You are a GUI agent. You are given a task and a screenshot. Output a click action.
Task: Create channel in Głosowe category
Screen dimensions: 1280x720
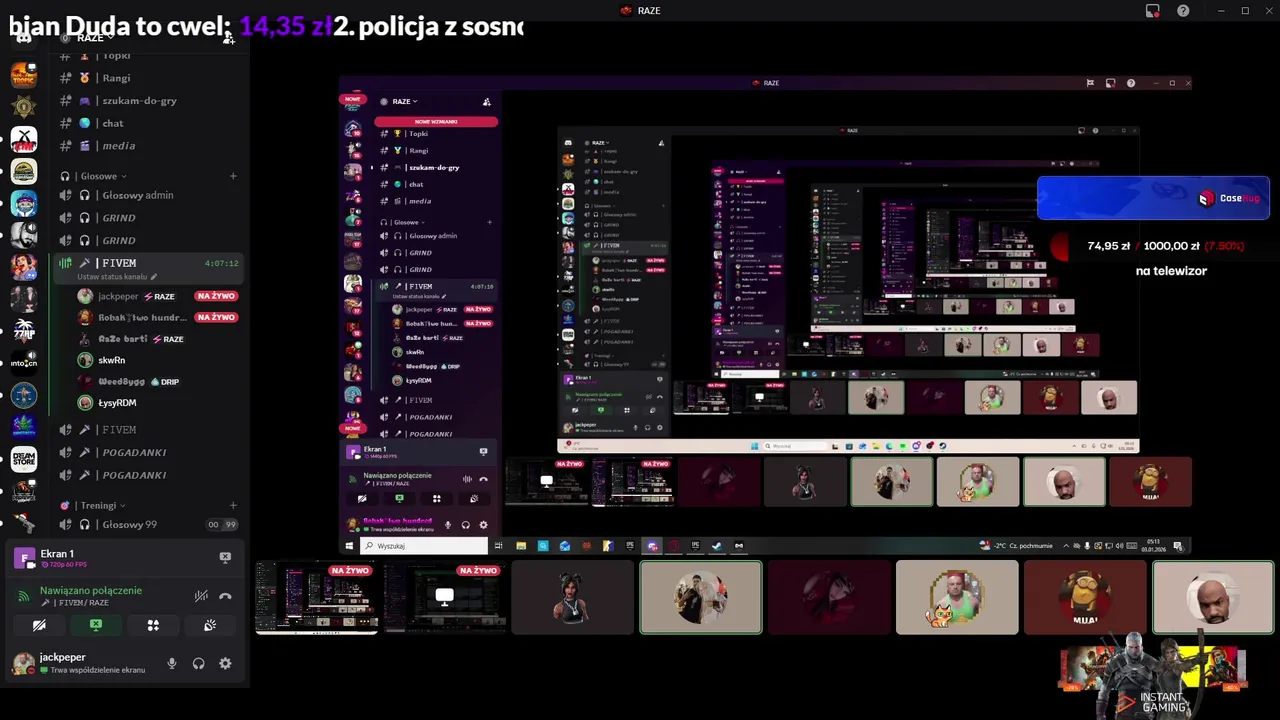tap(233, 176)
